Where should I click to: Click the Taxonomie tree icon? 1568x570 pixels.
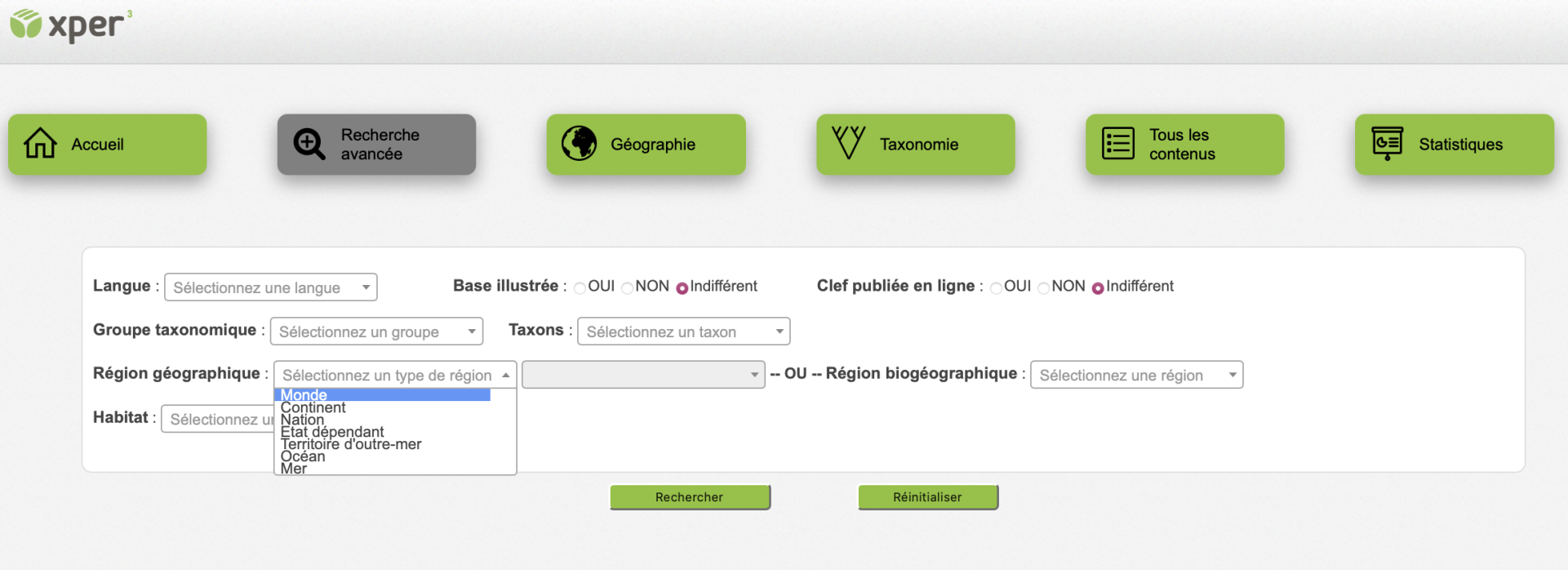(848, 143)
